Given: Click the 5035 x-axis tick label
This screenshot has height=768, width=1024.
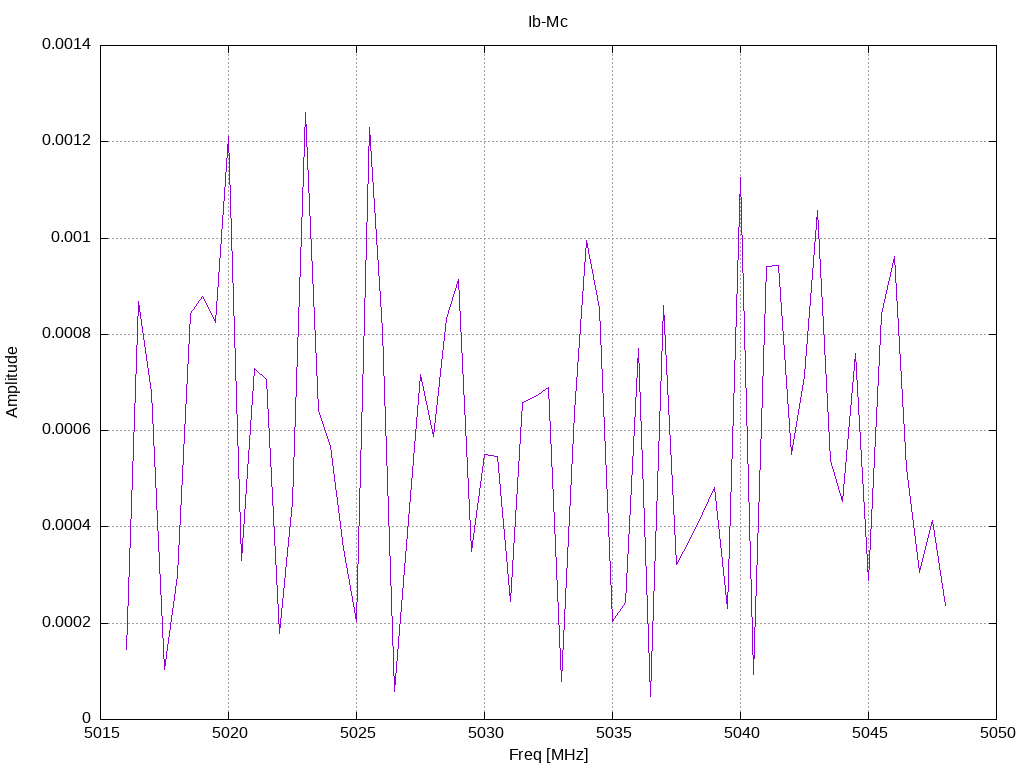Looking at the screenshot, I should (x=614, y=733).
